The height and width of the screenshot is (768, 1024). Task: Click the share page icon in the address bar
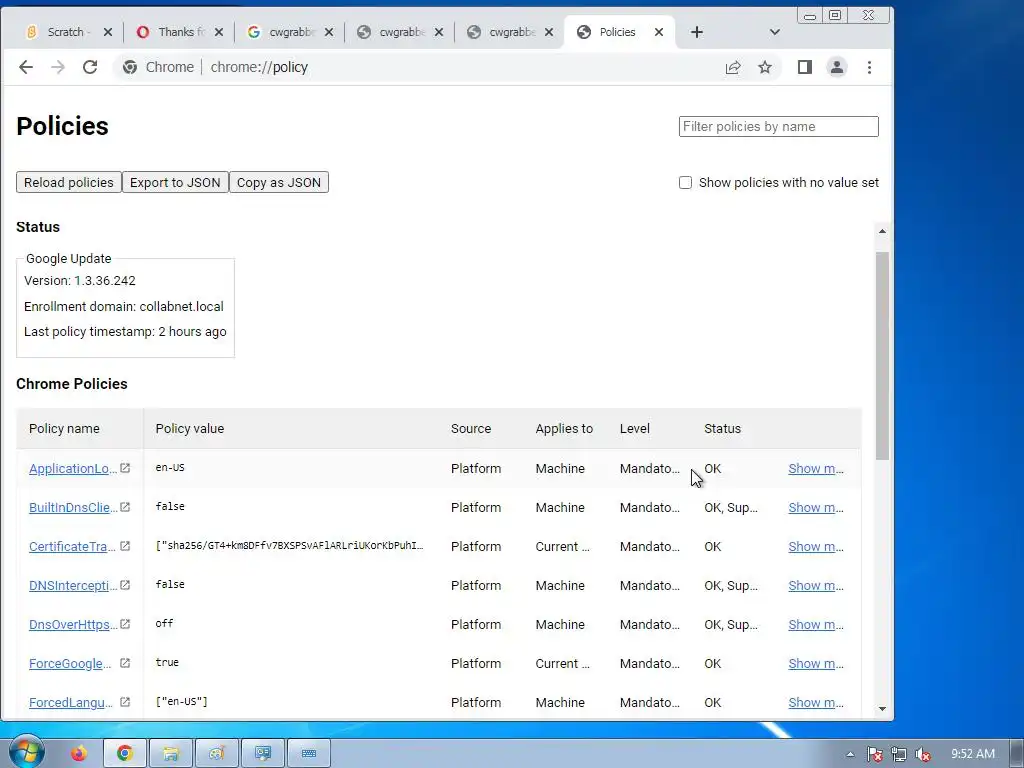pyautogui.click(x=733, y=67)
